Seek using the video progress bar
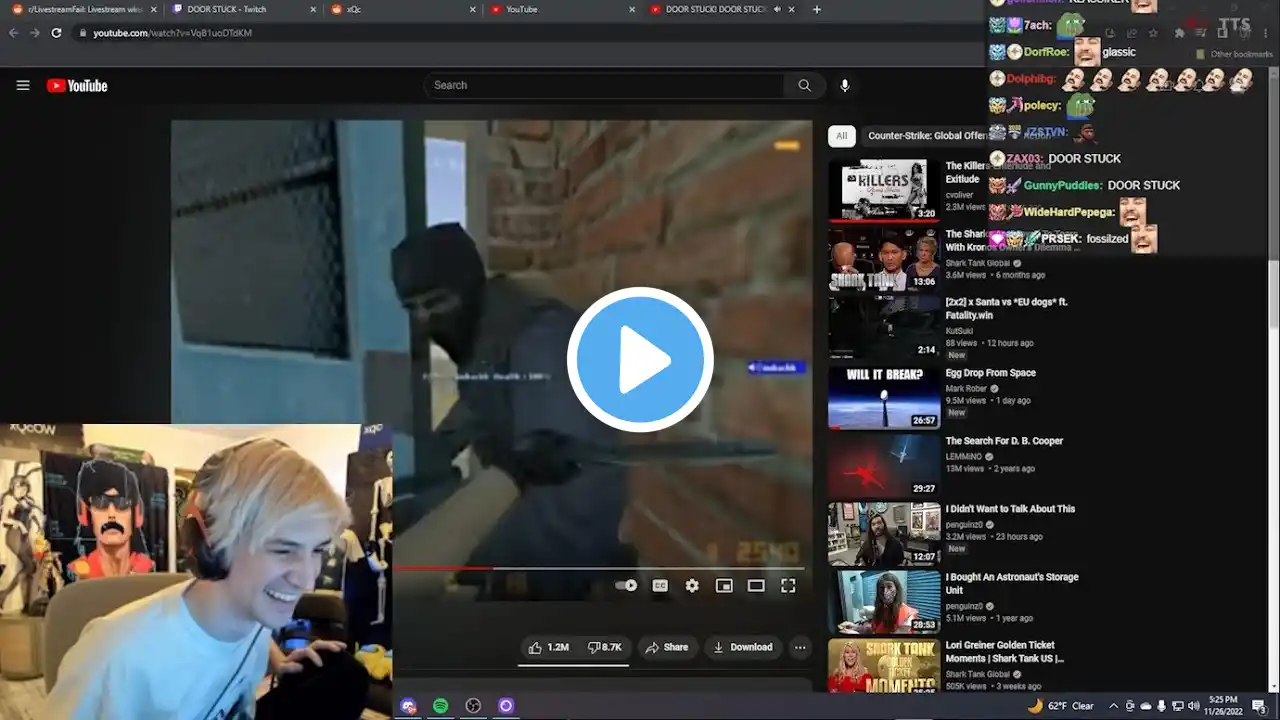This screenshot has width=1280, height=720. pos(597,568)
